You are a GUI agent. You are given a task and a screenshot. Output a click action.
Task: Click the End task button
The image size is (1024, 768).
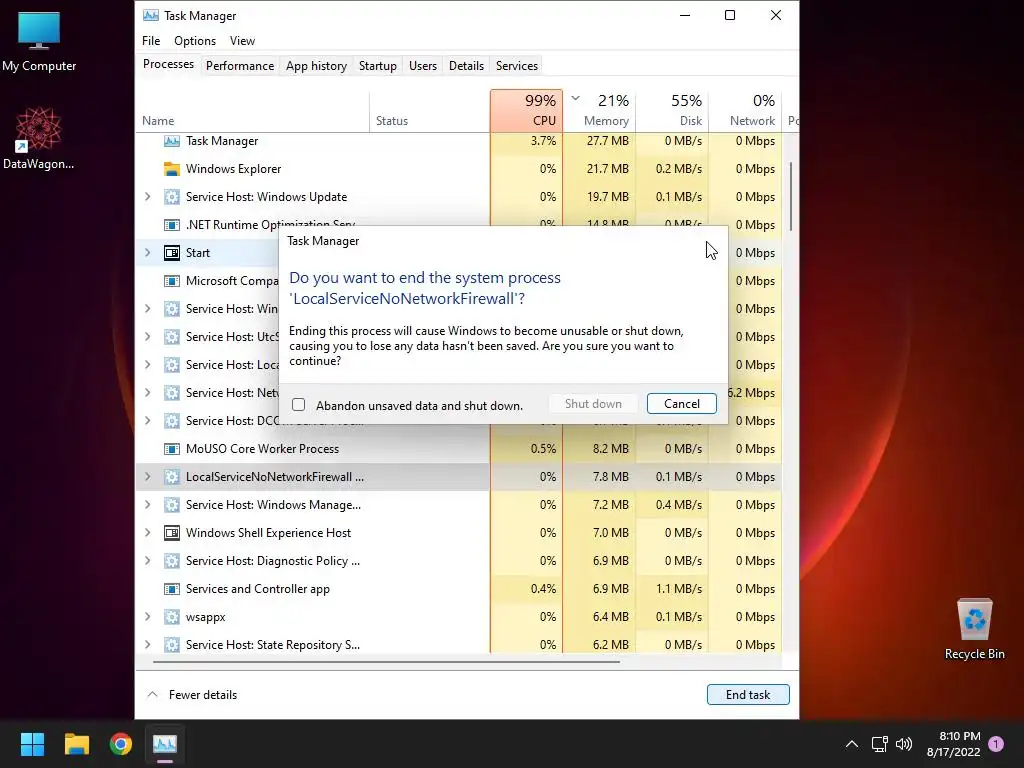point(748,694)
